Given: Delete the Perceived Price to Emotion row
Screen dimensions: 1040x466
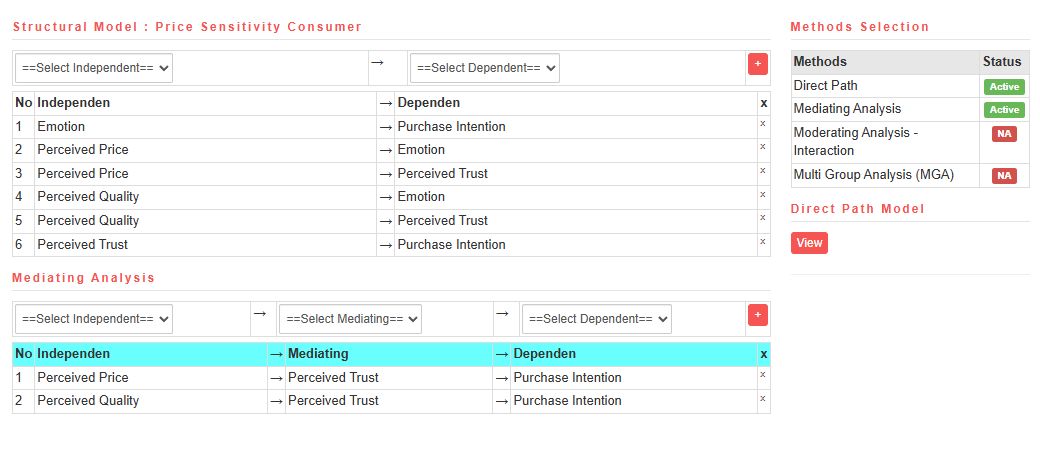Looking at the screenshot, I should tap(763, 147).
